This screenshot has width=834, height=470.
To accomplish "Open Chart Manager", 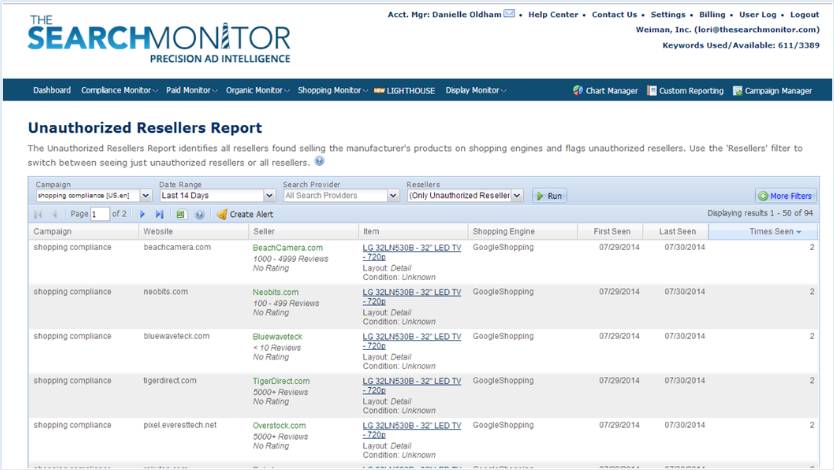I will click(605, 91).
